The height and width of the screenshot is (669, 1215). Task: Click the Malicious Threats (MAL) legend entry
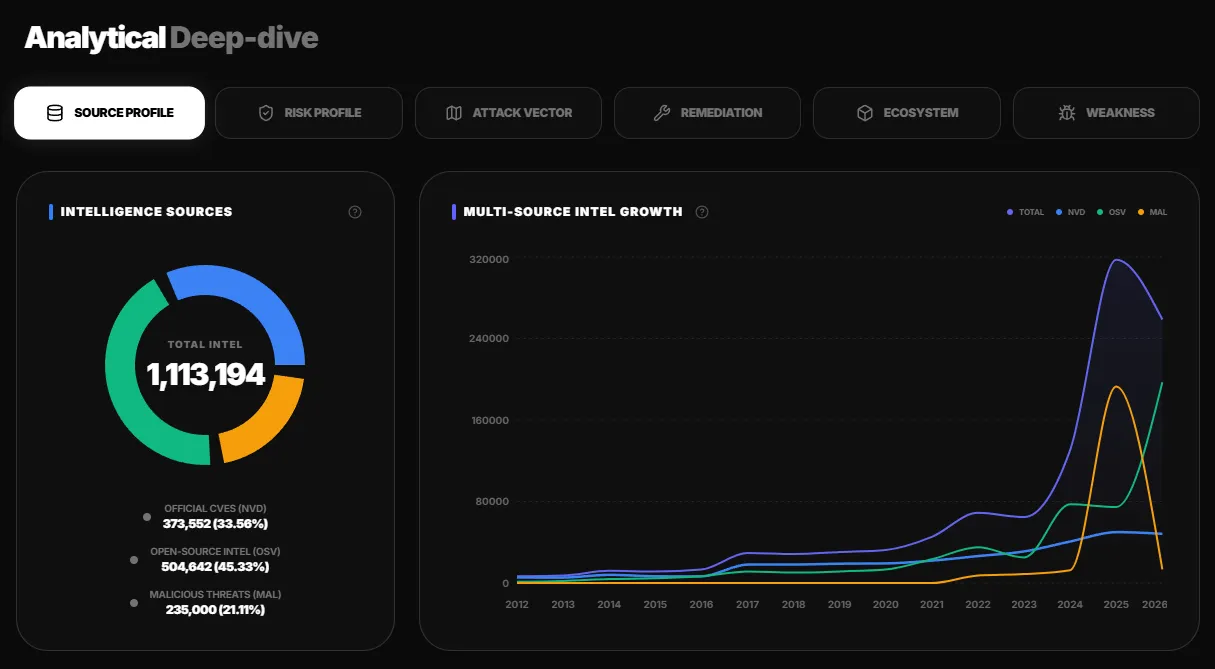point(207,602)
